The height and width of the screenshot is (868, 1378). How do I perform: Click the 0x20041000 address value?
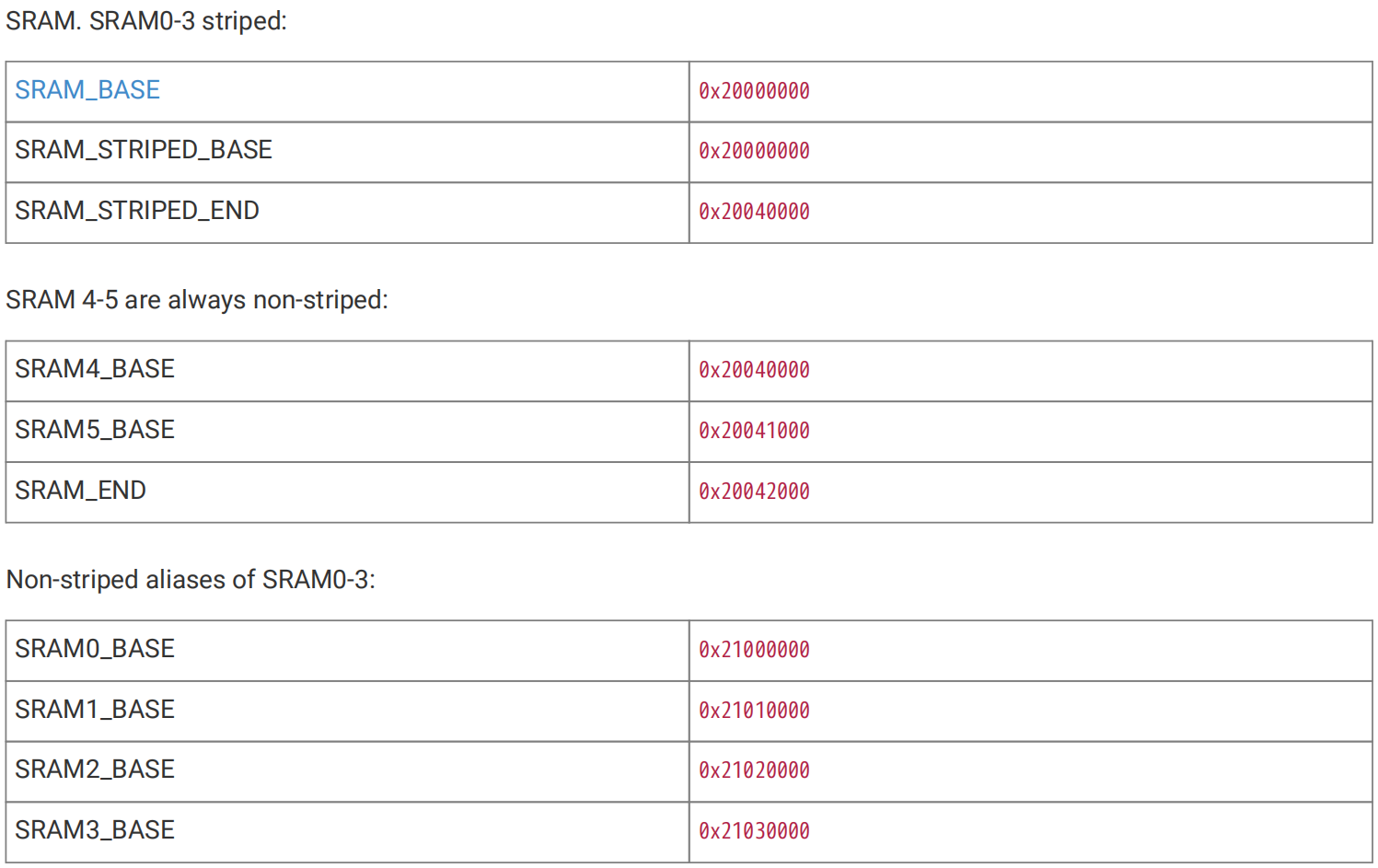[x=754, y=431]
